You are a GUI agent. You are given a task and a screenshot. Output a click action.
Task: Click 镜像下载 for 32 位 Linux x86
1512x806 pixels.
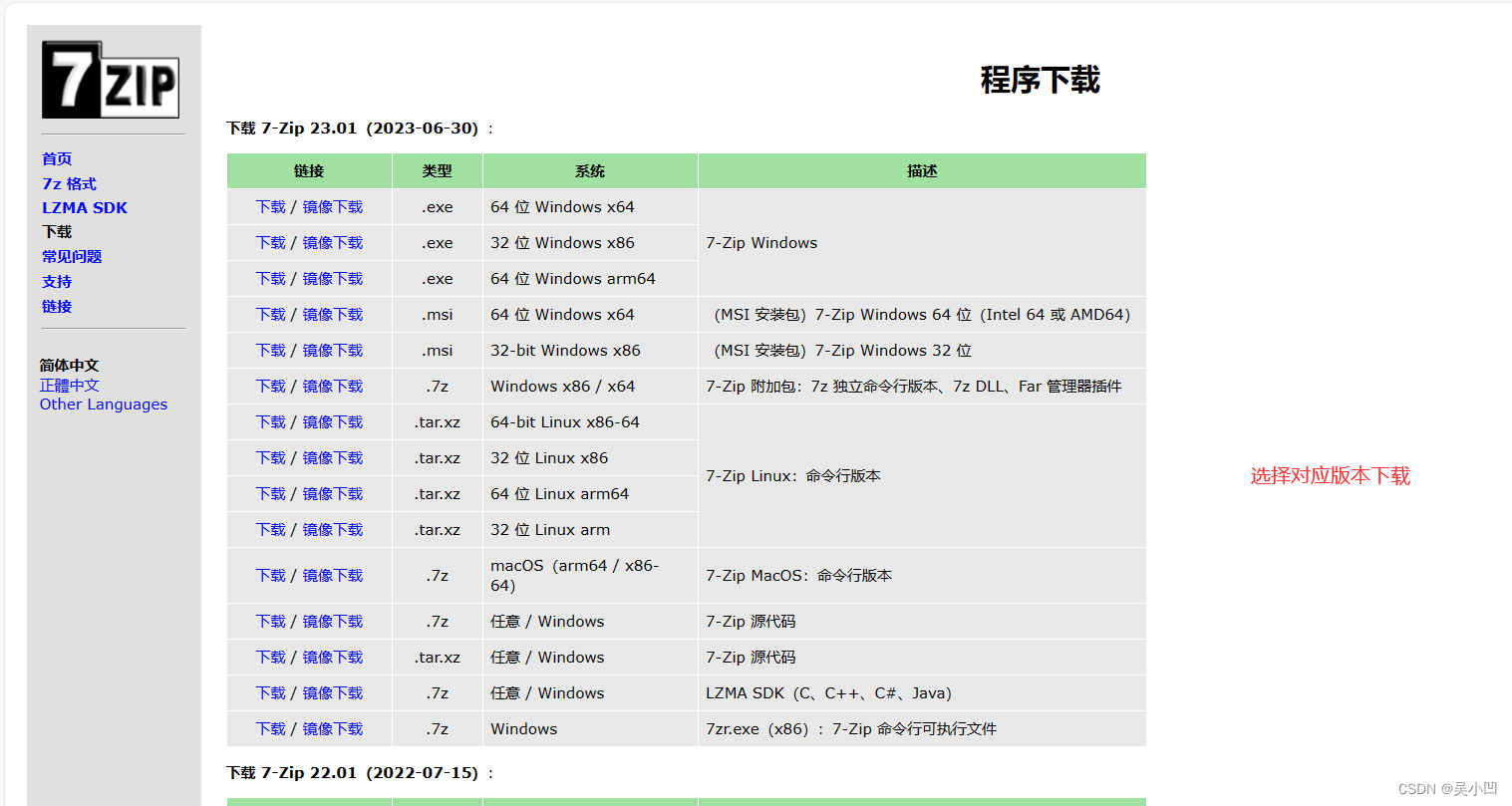333,457
